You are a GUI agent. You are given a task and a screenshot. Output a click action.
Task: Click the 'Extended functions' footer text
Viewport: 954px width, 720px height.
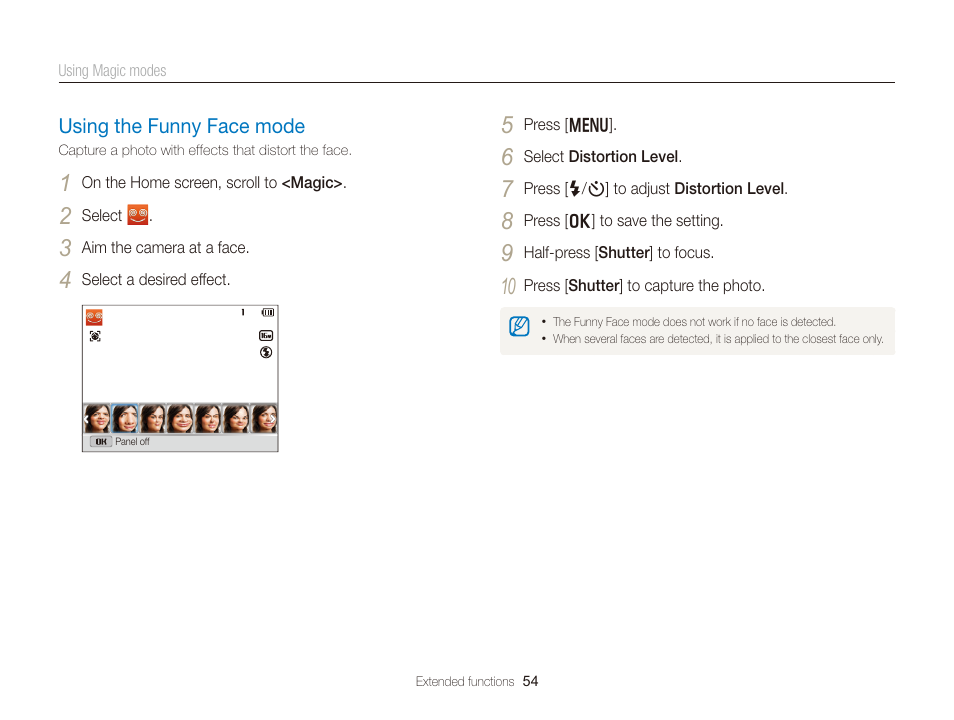(x=465, y=682)
